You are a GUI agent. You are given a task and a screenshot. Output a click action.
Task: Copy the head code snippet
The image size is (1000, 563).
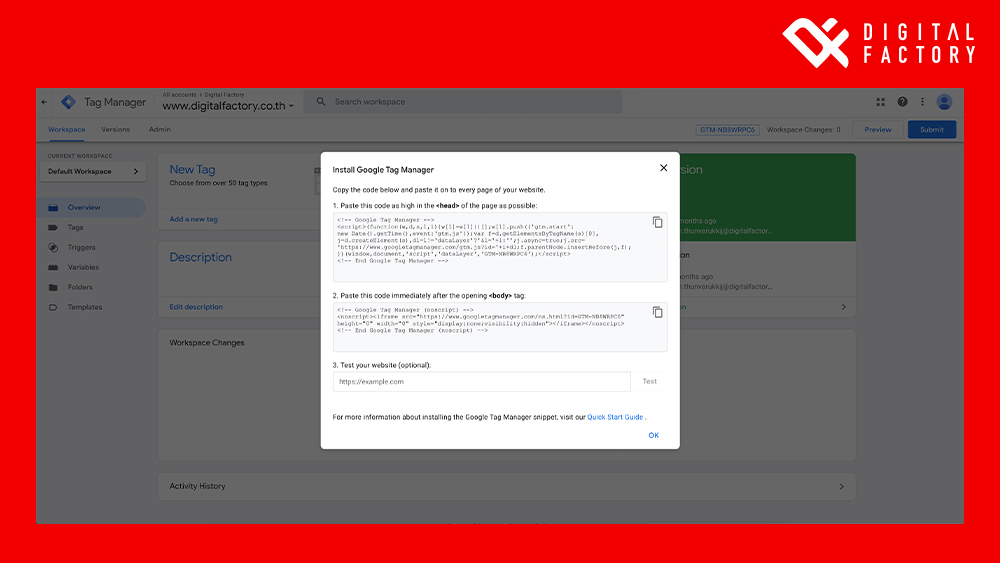point(657,222)
